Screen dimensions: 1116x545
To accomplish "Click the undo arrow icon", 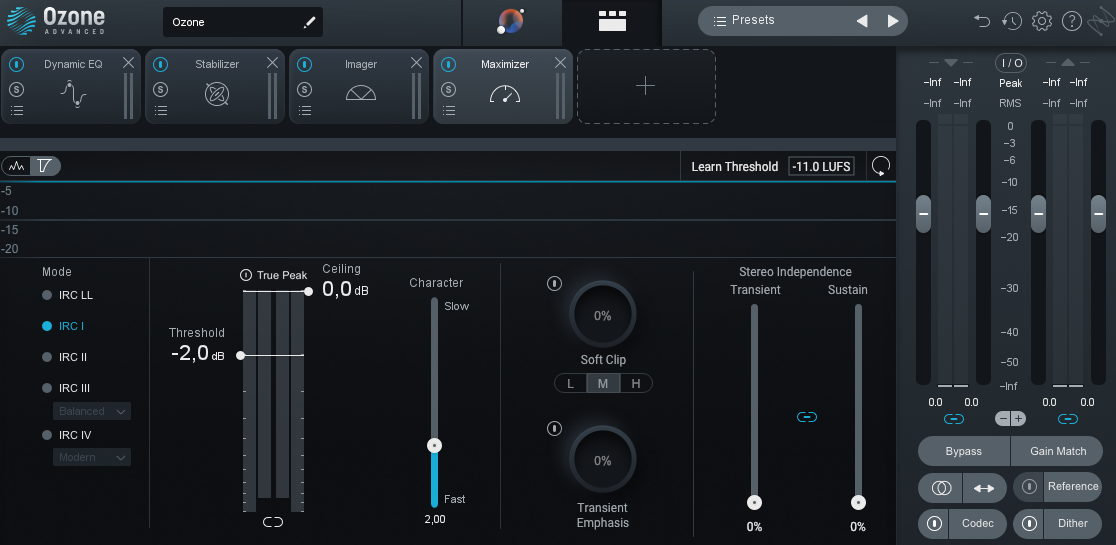I will 982,21.
